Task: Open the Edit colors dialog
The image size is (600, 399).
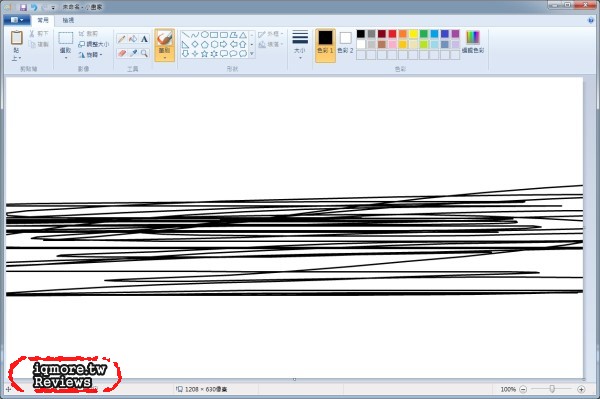Action: pyautogui.click(x=473, y=42)
